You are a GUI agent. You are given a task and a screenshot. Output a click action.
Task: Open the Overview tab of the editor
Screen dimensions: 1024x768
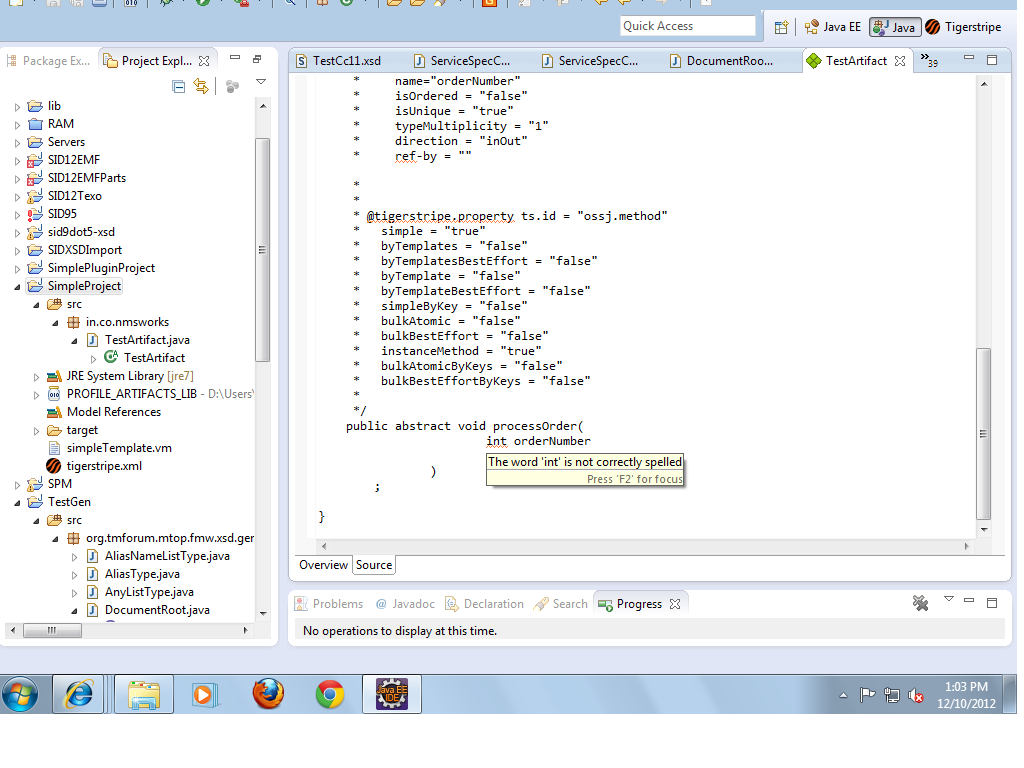pyautogui.click(x=323, y=565)
